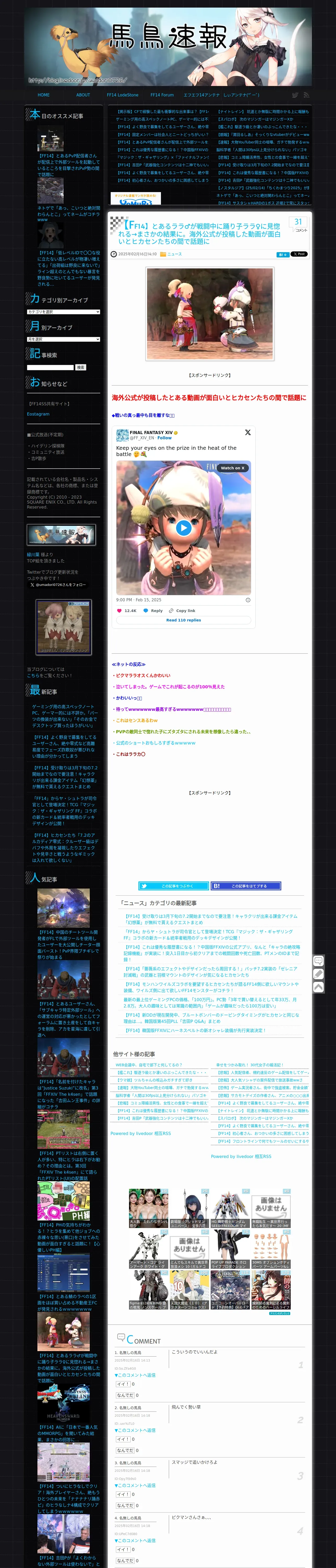
Task: Click the FINAL FANTASY XIV account avatar
Action: pyautogui.click(x=122, y=435)
